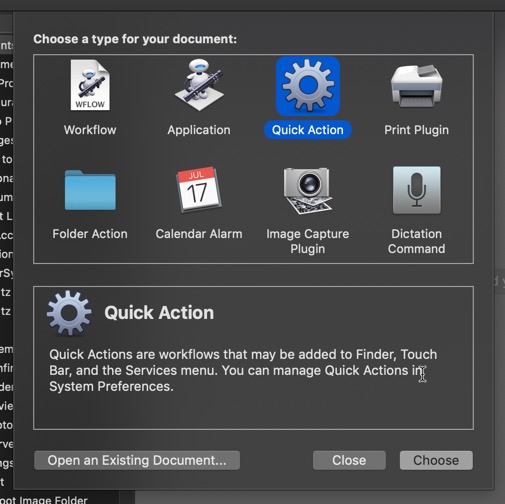Open an Existing Document button
This screenshot has width=505, height=504.
pyautogui.click(x=137, y=460)
